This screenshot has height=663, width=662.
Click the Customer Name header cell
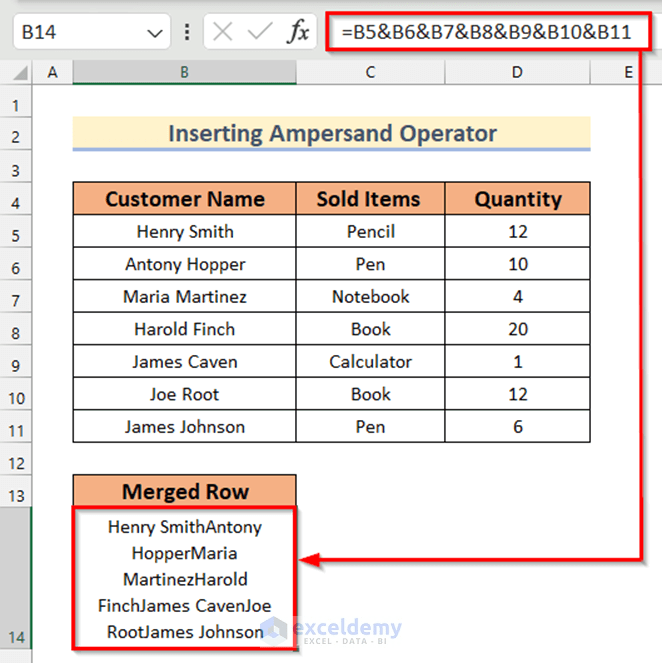pyautogui.click(x=185, y=199)
